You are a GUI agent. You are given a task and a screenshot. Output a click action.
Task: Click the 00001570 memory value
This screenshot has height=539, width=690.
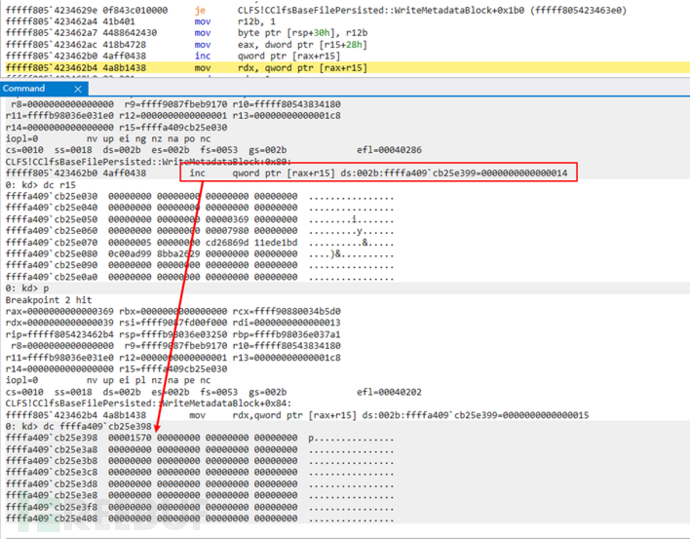pyautogui.click(x=130, y=438)
